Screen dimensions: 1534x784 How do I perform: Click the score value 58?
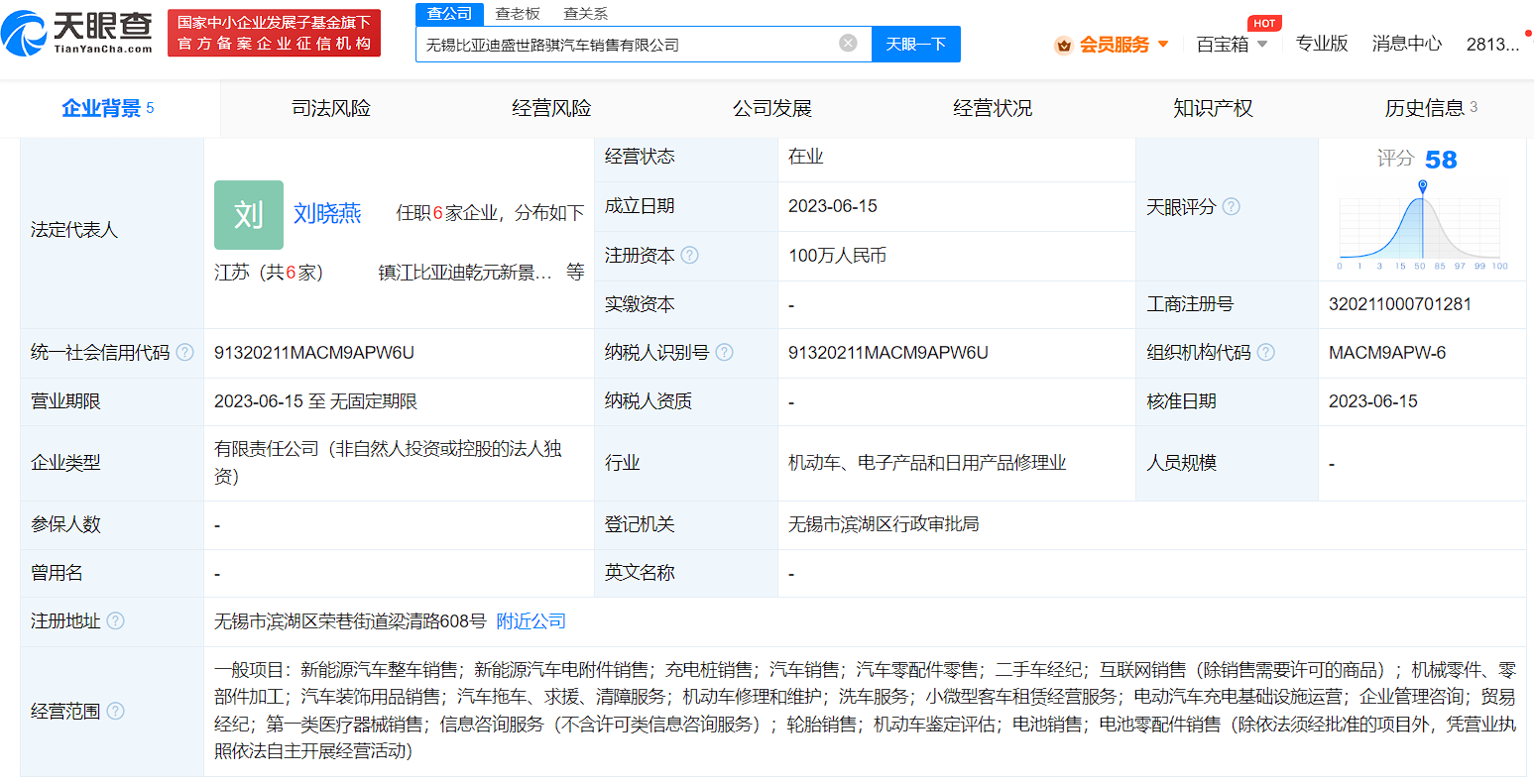click(x=1441, y=160)
